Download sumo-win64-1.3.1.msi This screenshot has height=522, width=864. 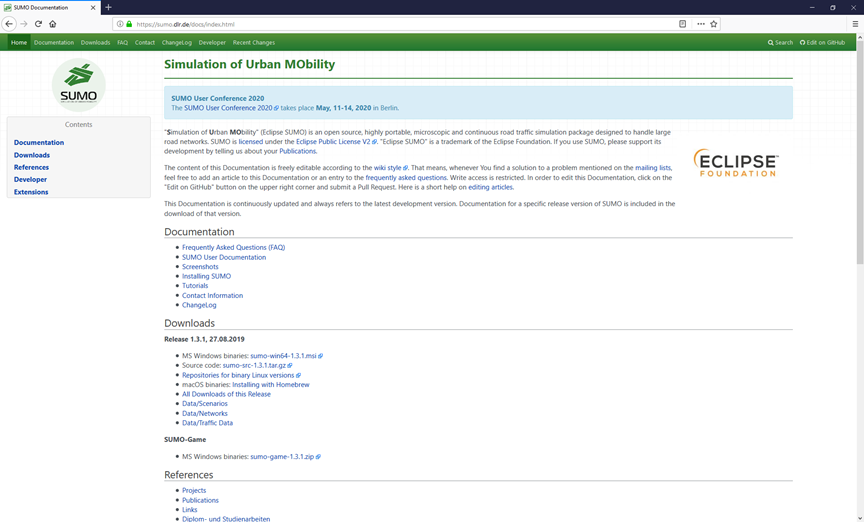[287, 356]
